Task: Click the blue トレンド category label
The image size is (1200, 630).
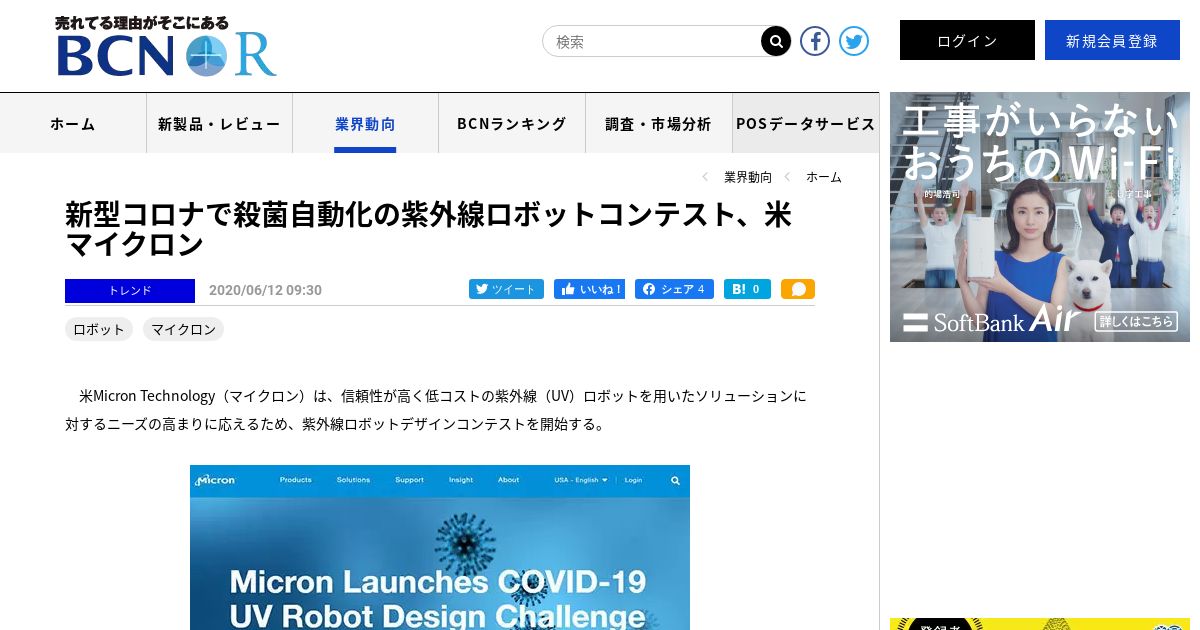Action: (130, 291)
